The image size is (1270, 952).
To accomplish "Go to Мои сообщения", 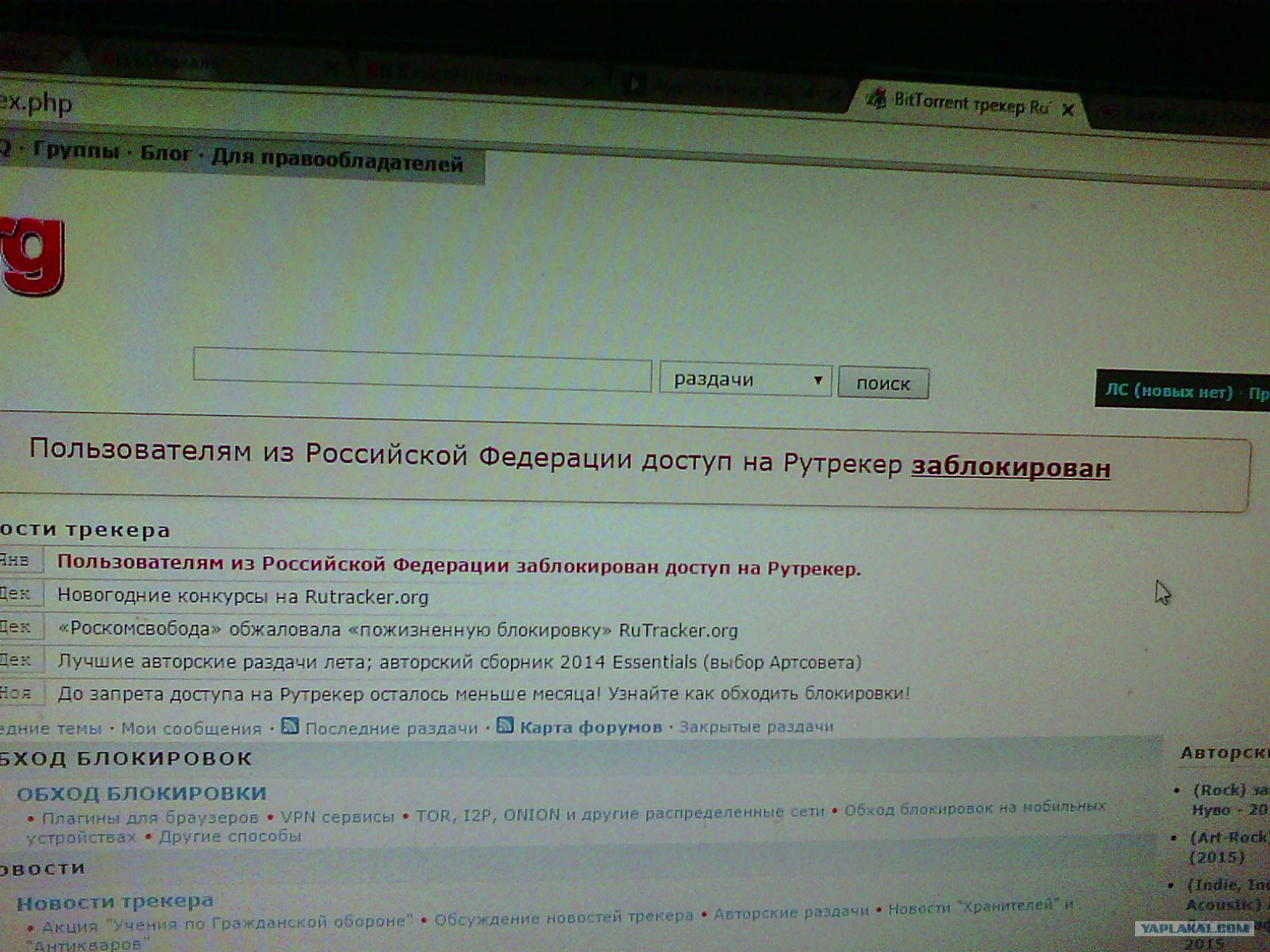I will click(191, 728).
